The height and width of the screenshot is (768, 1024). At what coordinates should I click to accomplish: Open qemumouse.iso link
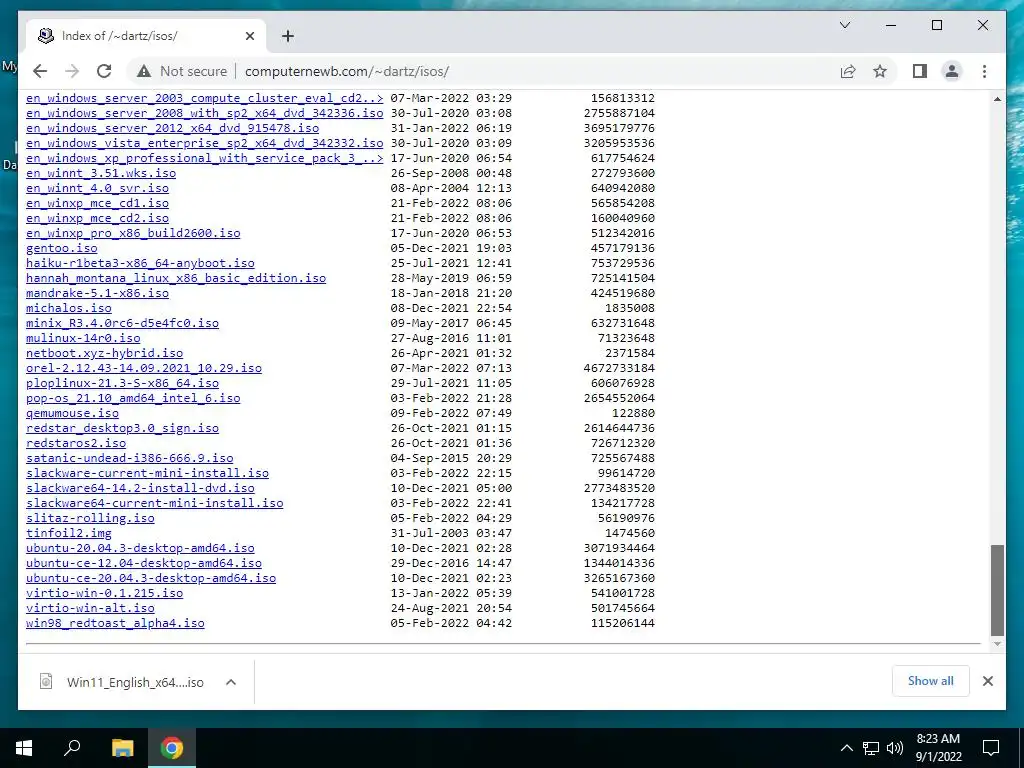coord(72,413)
